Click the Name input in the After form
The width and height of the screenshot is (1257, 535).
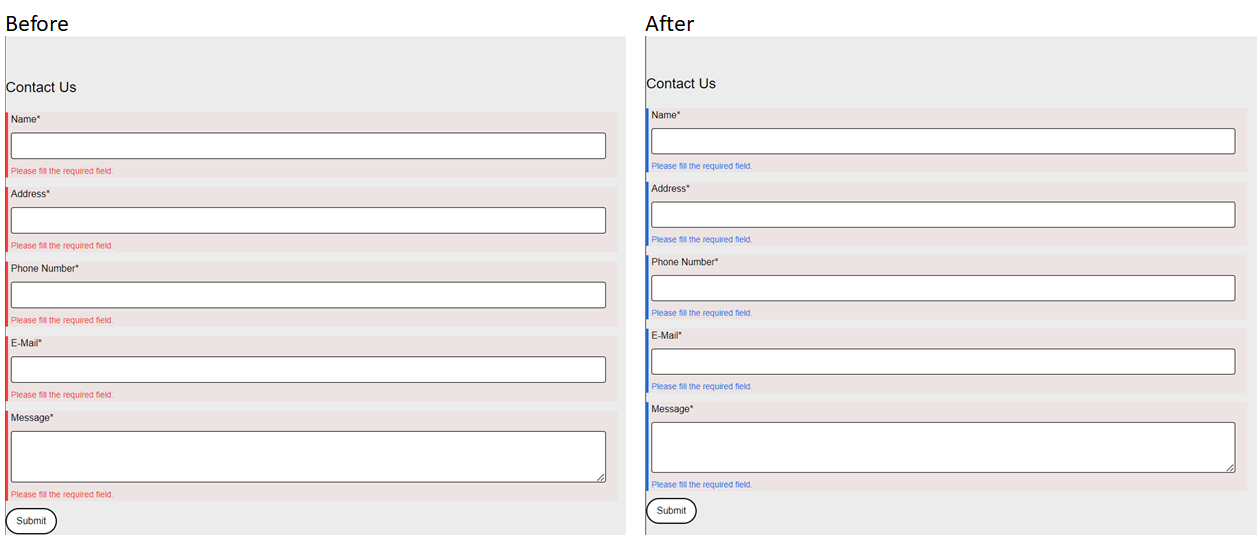coord(943,141)
